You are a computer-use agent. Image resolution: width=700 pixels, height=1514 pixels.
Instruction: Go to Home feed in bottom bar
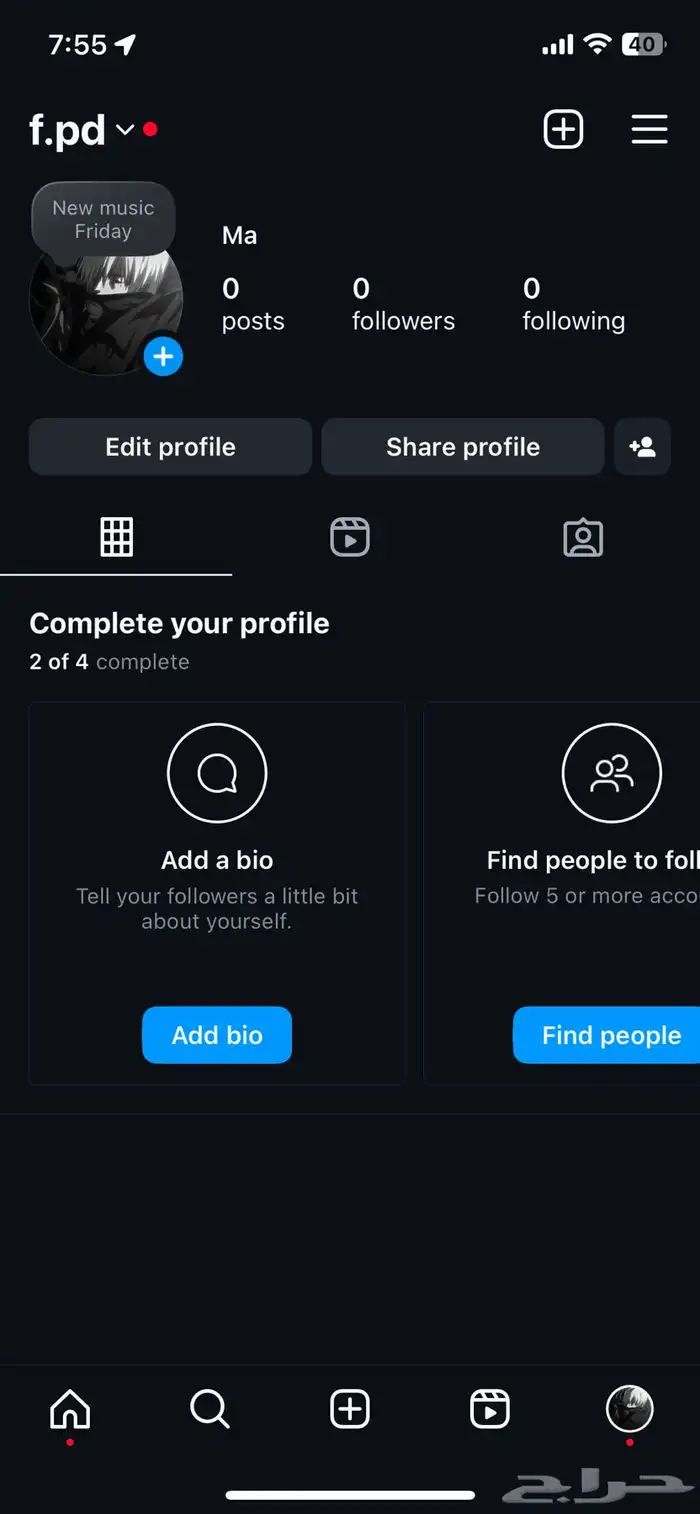coord(70,1410)
